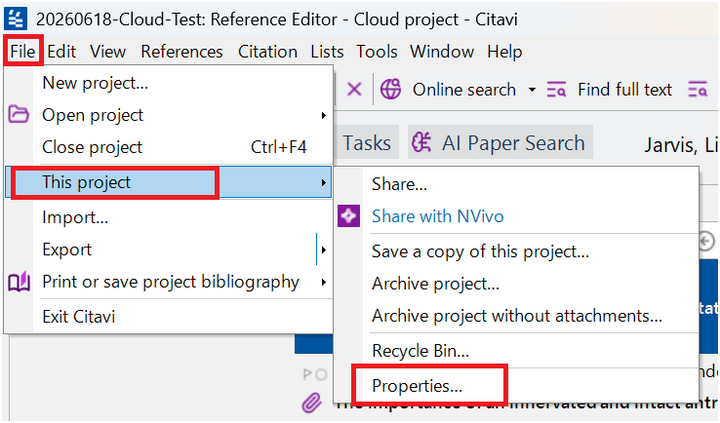Click the AI Paper Search icon
This screenshot has width=720, height=423.
(x=421, y=142)
